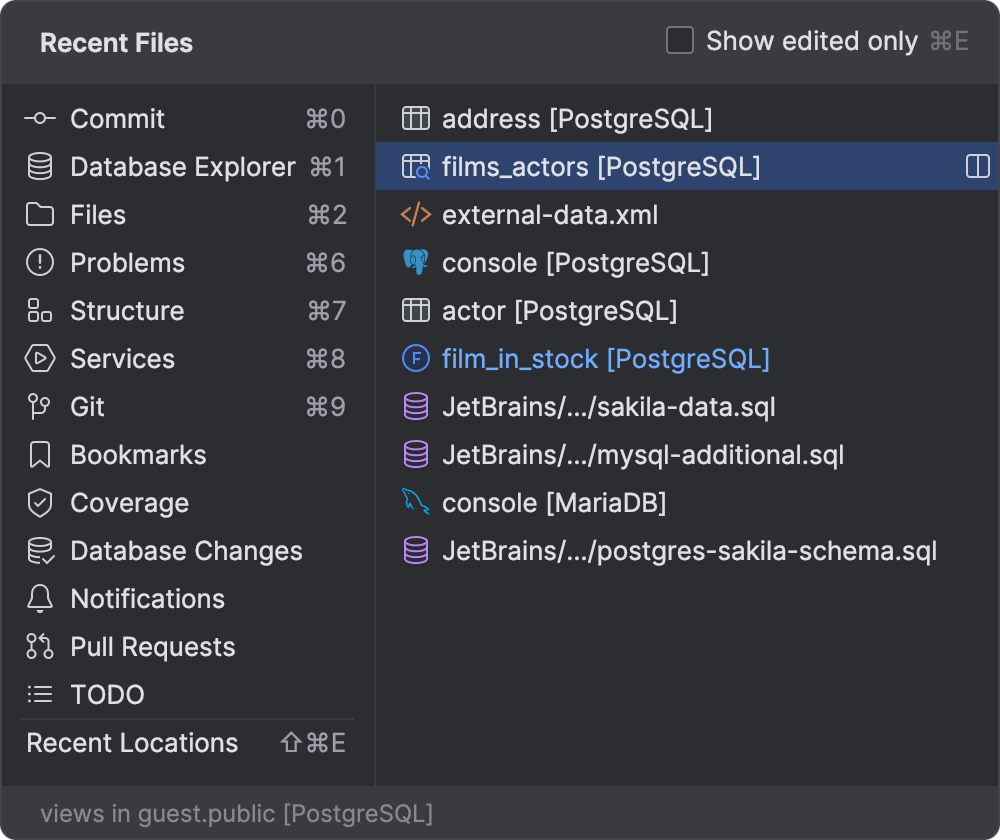
Task: Select the Database Explorer elephant icon
Action: 39,167
